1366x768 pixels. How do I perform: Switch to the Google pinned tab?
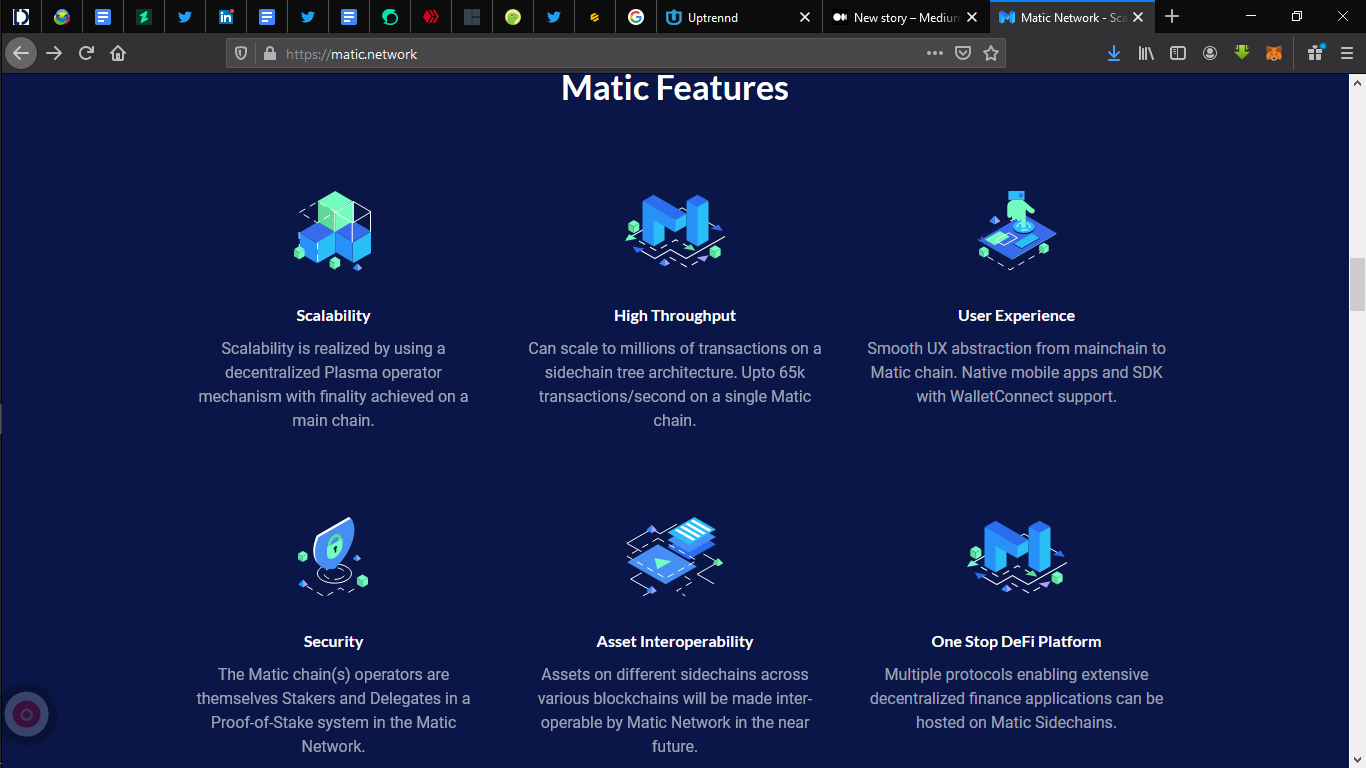coord(636,17)
